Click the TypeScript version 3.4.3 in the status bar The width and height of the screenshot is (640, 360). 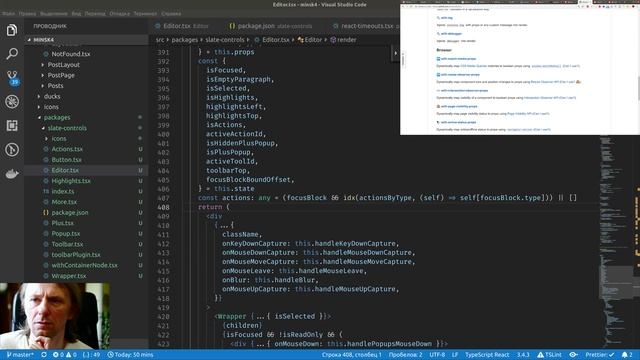pos(523,355)
